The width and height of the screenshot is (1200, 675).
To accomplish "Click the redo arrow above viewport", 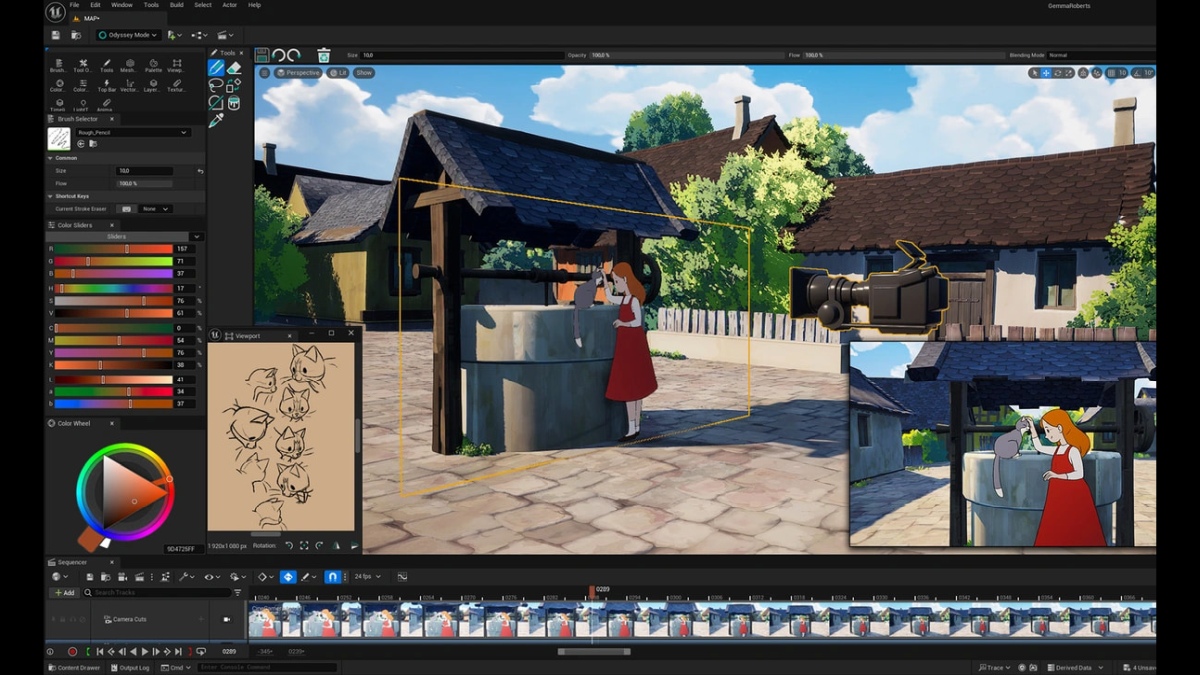I will (x=294, y=55).
